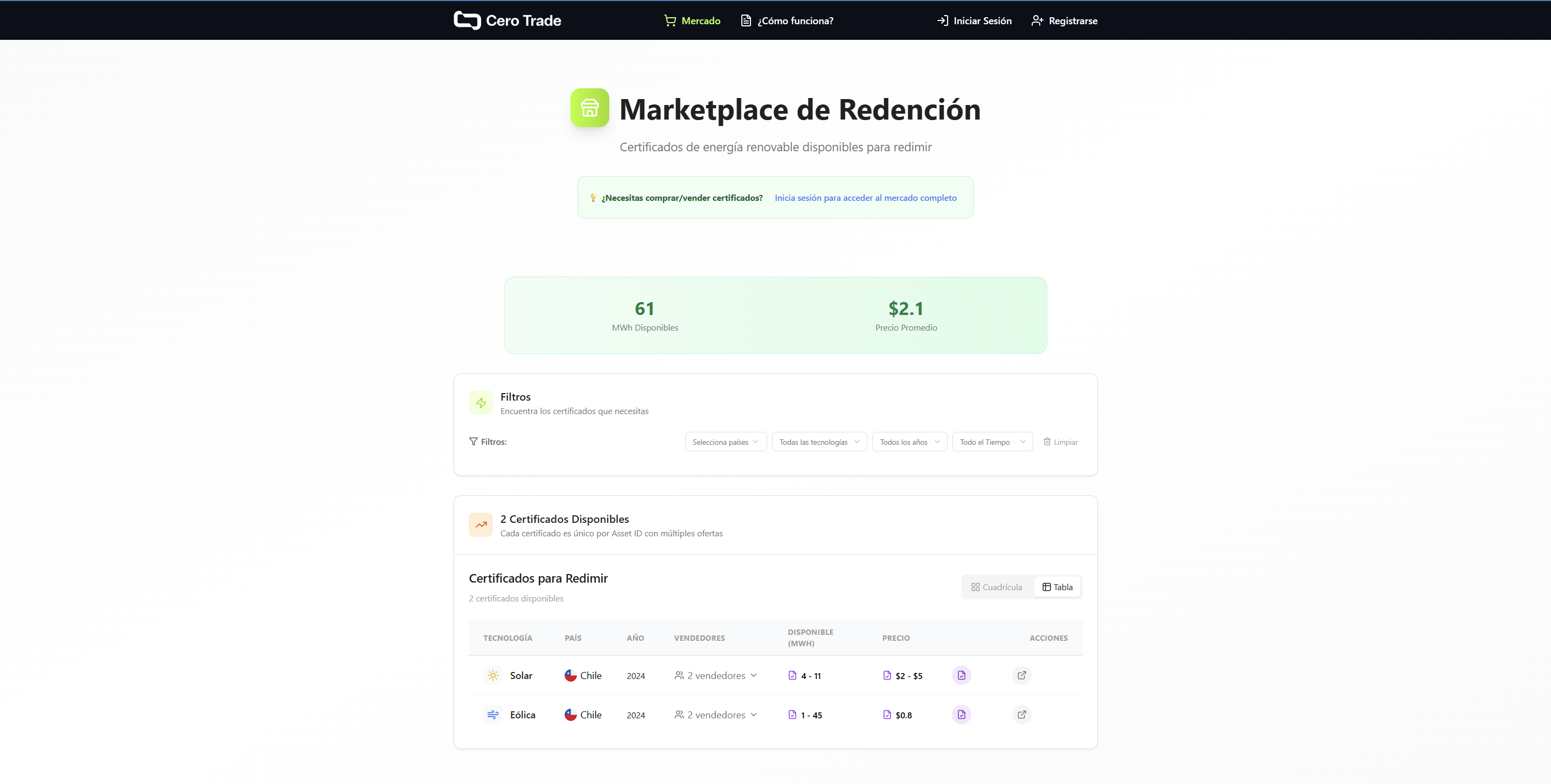Click Iniciar Sesión

973,20
